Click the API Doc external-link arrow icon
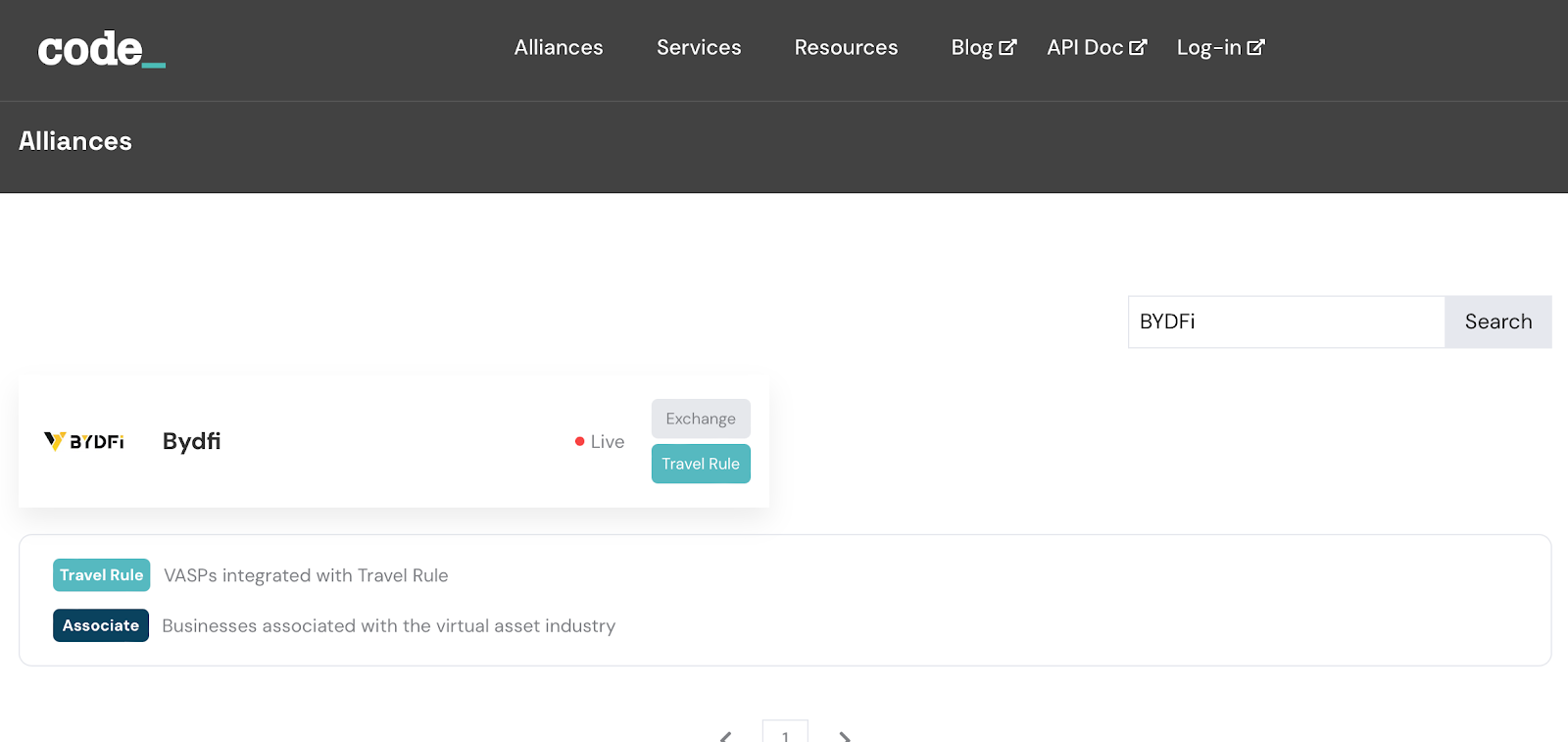The image size is (1568, 742). [1138, 47]
